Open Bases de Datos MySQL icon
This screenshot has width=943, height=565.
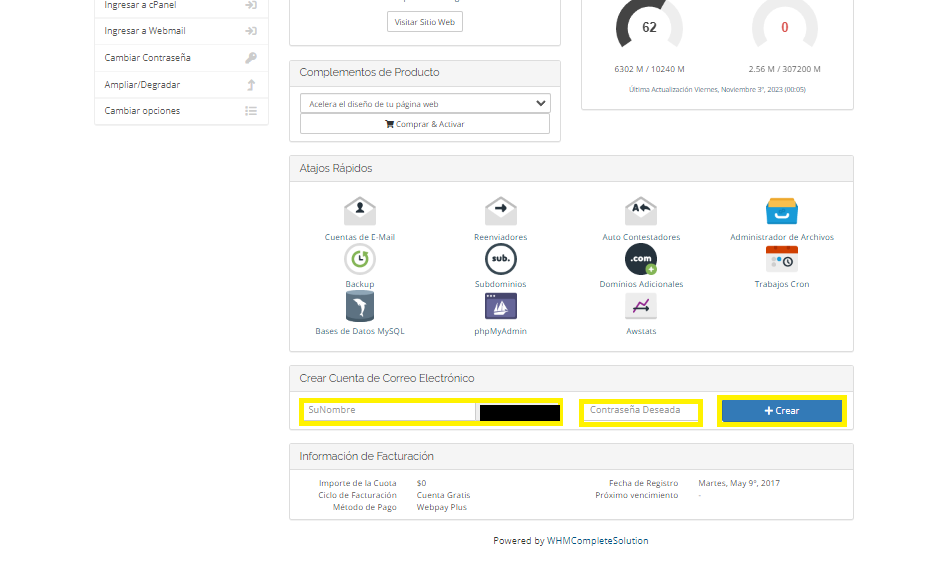pos(360,306)
